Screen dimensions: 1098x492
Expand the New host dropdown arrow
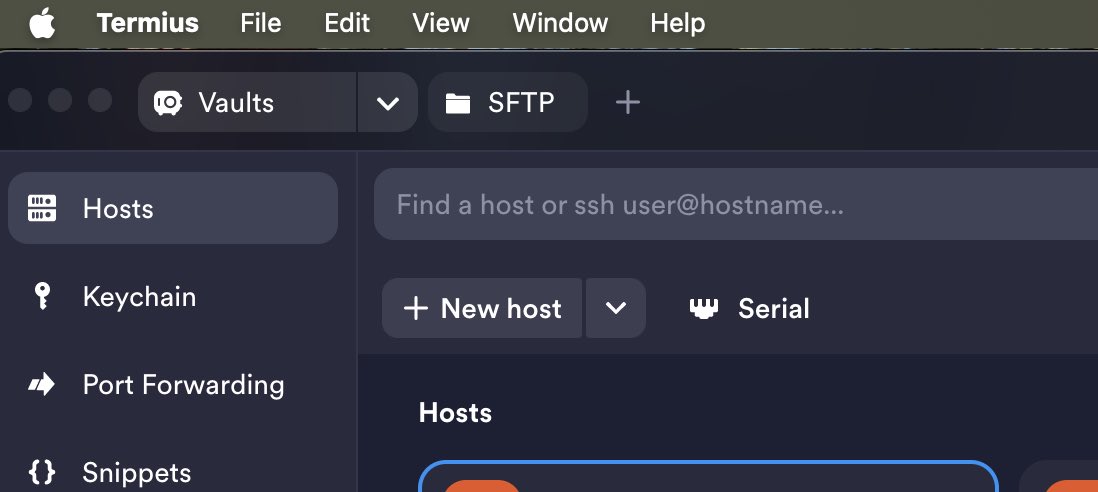point(616,308)
